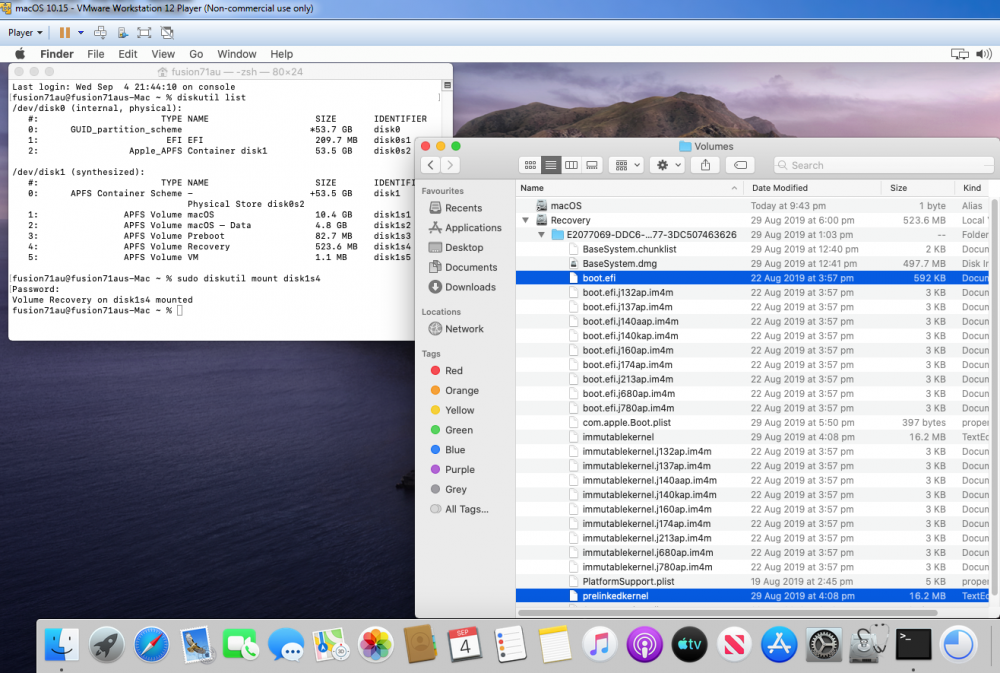Viewport: 1000px width, 673px height.
Task: Select the immutablekernel file
Action: point(753,437)
